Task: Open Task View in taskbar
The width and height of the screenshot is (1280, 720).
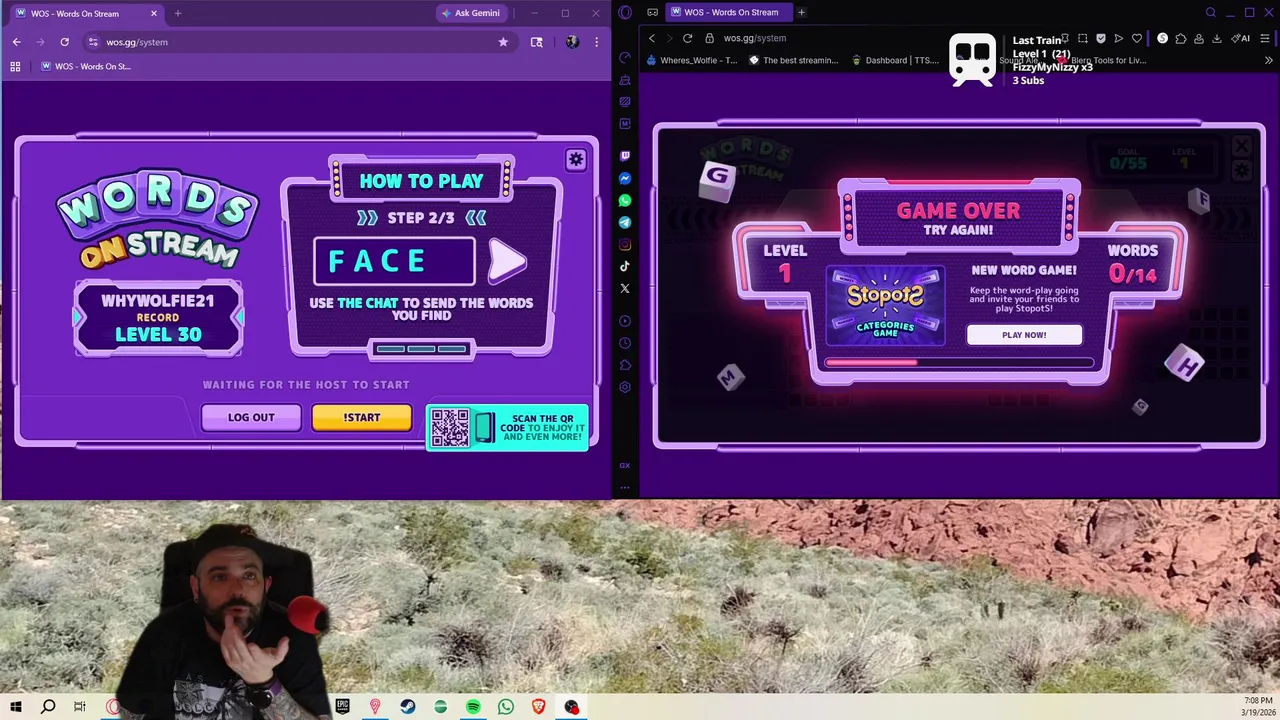Action: click(80, 707)
